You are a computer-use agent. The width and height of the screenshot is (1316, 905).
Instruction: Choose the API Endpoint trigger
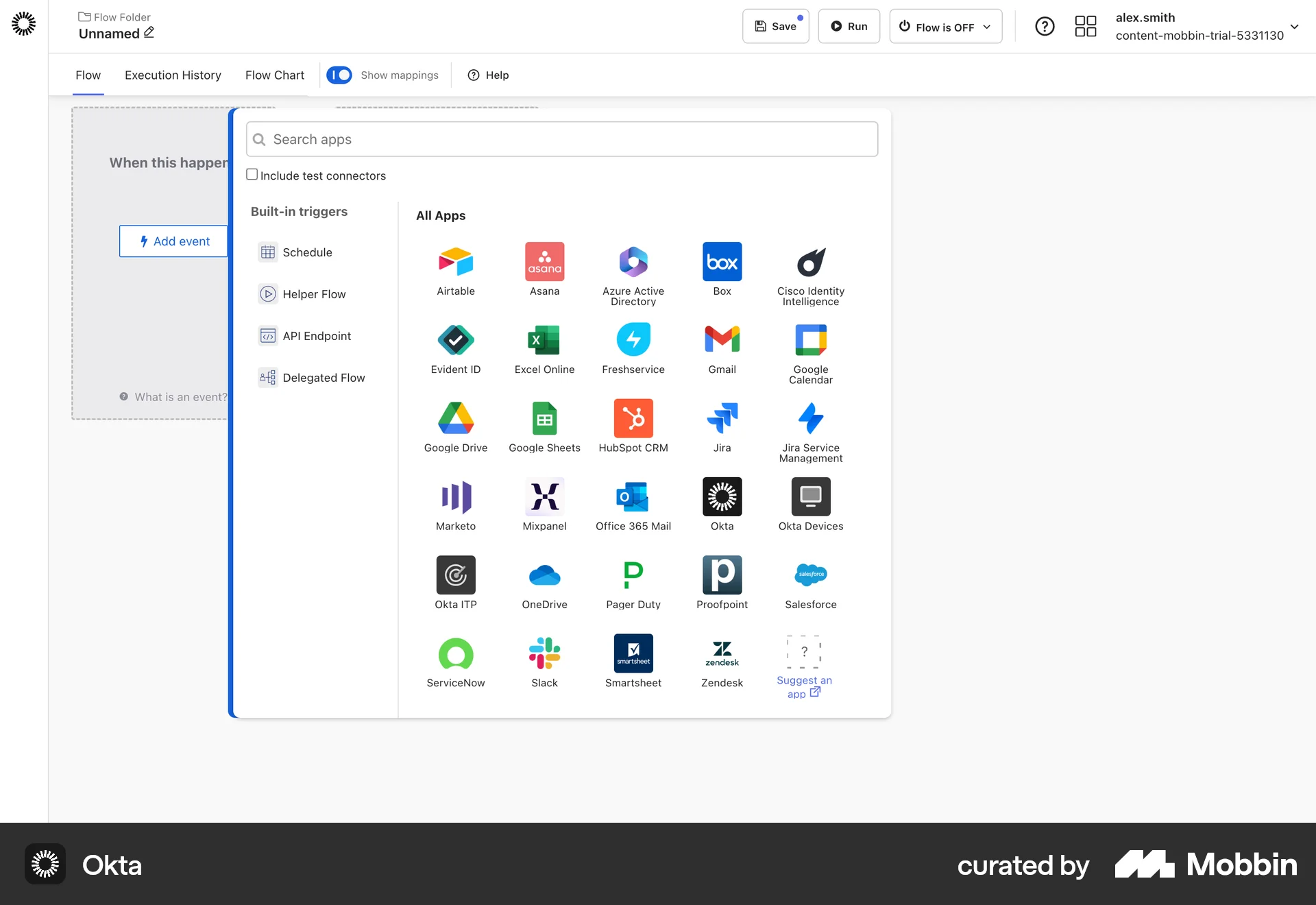click(x=315, y=335)
